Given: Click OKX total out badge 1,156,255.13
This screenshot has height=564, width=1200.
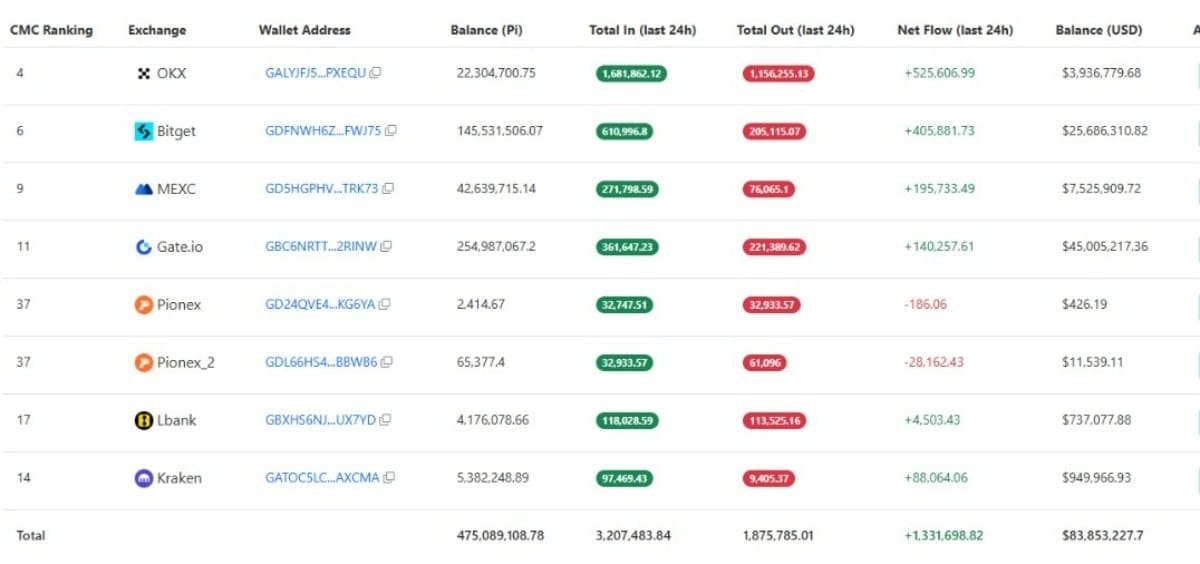Looking at the screenshot, I should tap(778, 74).
